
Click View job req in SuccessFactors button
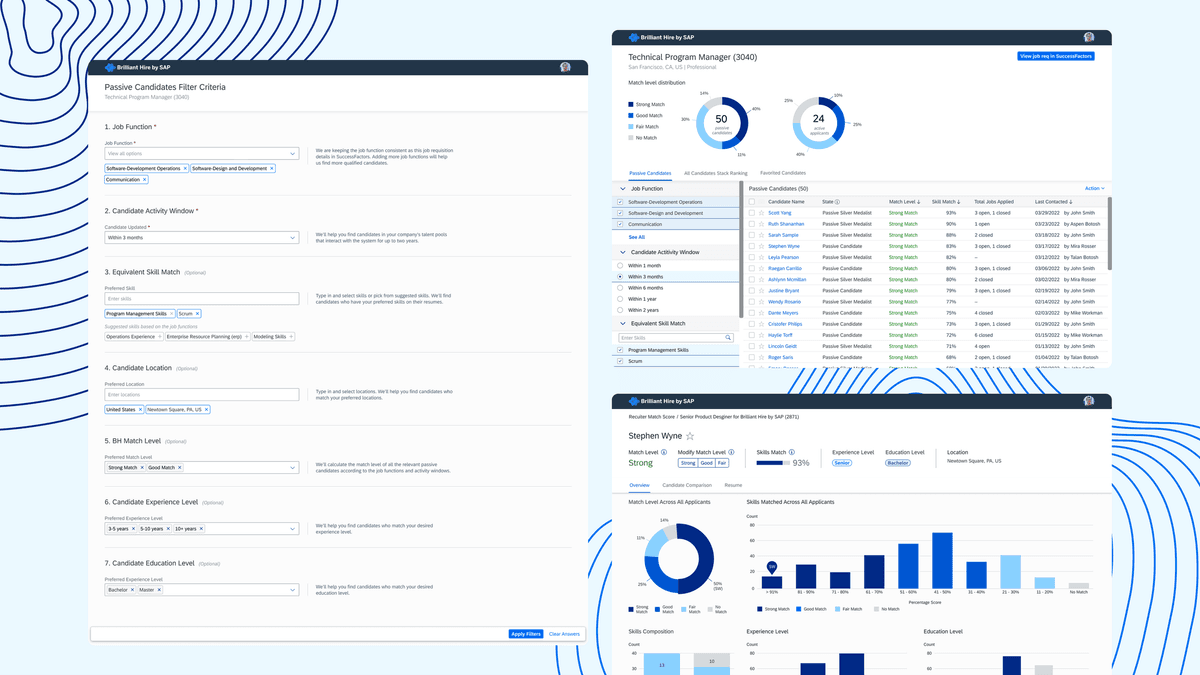(x=1056, y=57)
